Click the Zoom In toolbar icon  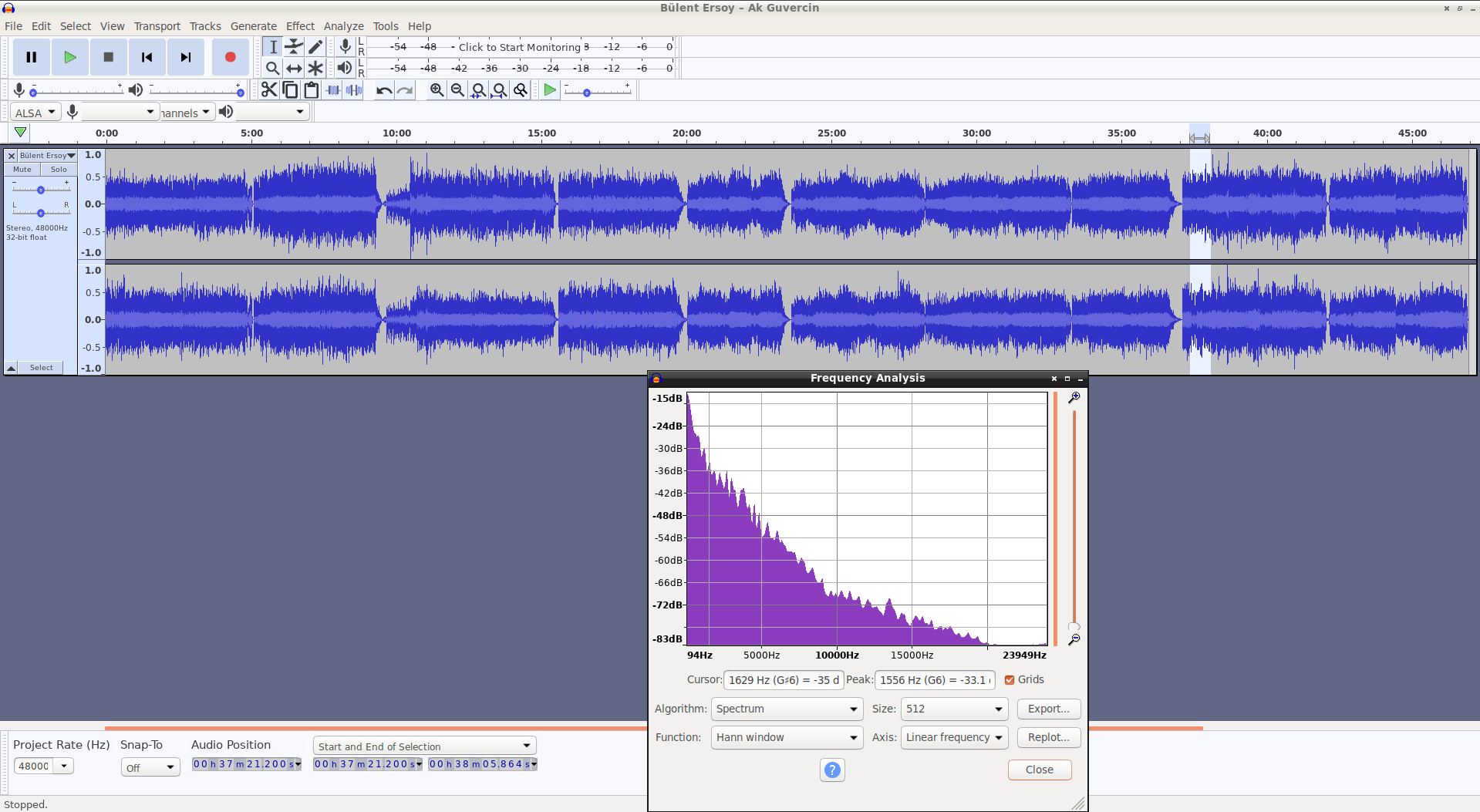coord(437,90)
